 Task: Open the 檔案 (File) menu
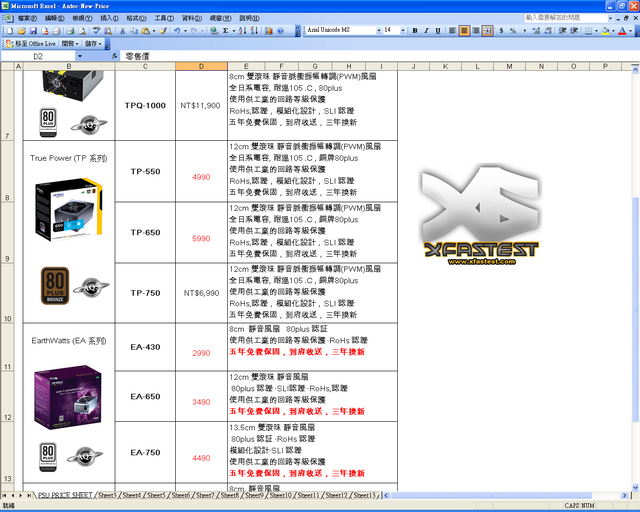point(27,18)
